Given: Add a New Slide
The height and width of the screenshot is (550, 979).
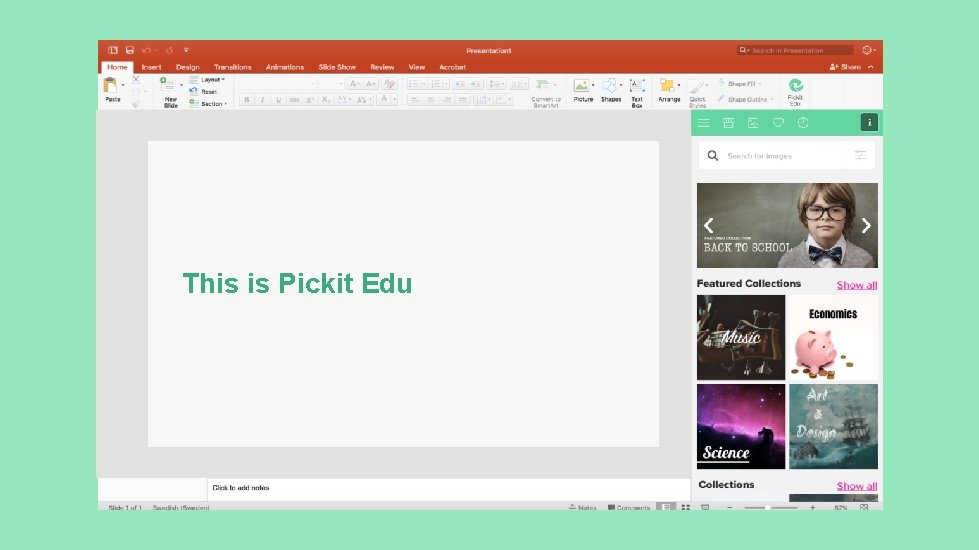Looking at the screenshot, I should 169,91.
